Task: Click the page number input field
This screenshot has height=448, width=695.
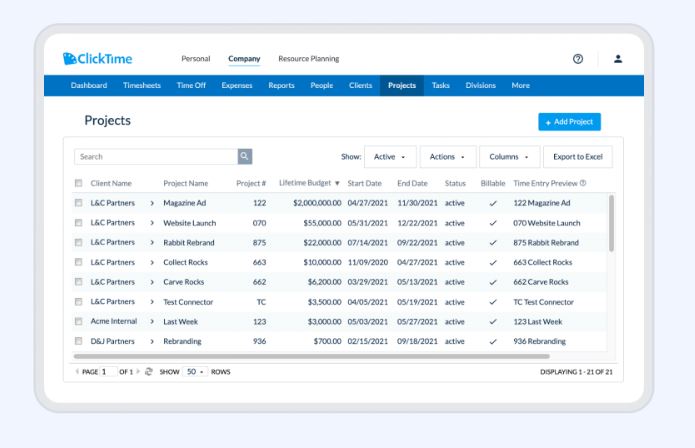Action: (109, 371)
